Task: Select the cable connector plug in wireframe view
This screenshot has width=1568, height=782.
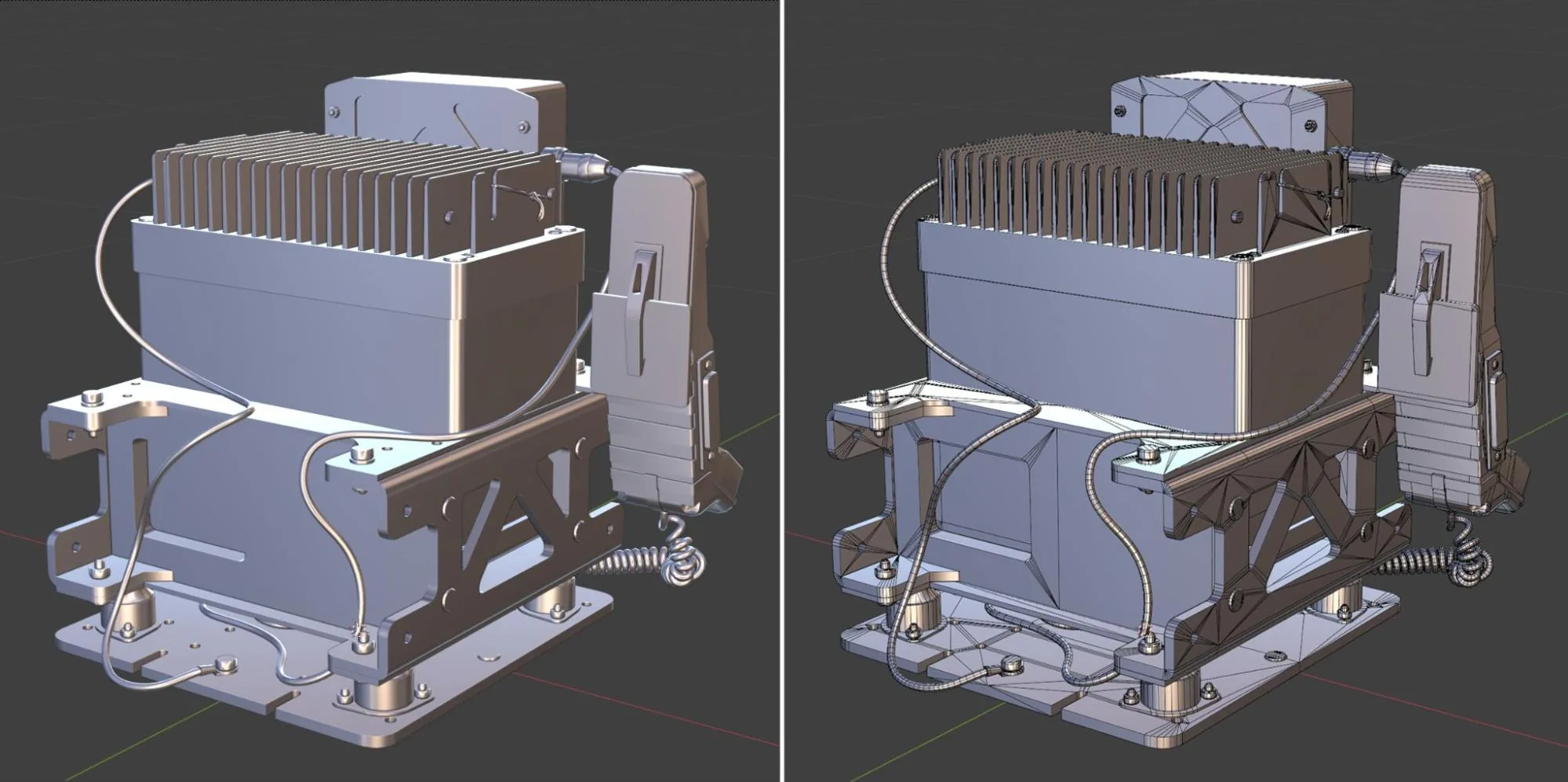Action: point(1367,163)
